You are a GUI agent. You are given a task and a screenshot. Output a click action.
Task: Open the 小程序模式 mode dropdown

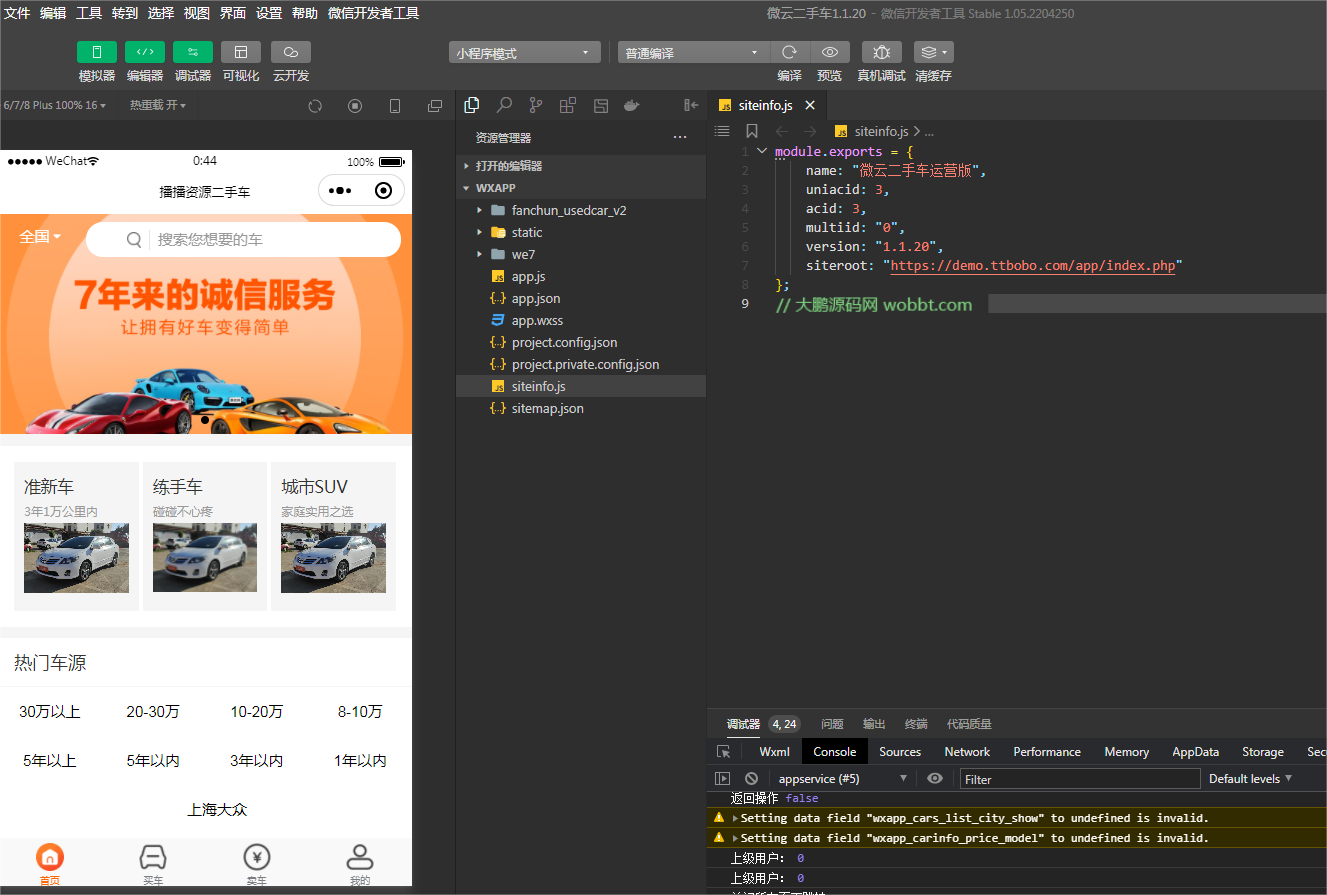(524, 51)
